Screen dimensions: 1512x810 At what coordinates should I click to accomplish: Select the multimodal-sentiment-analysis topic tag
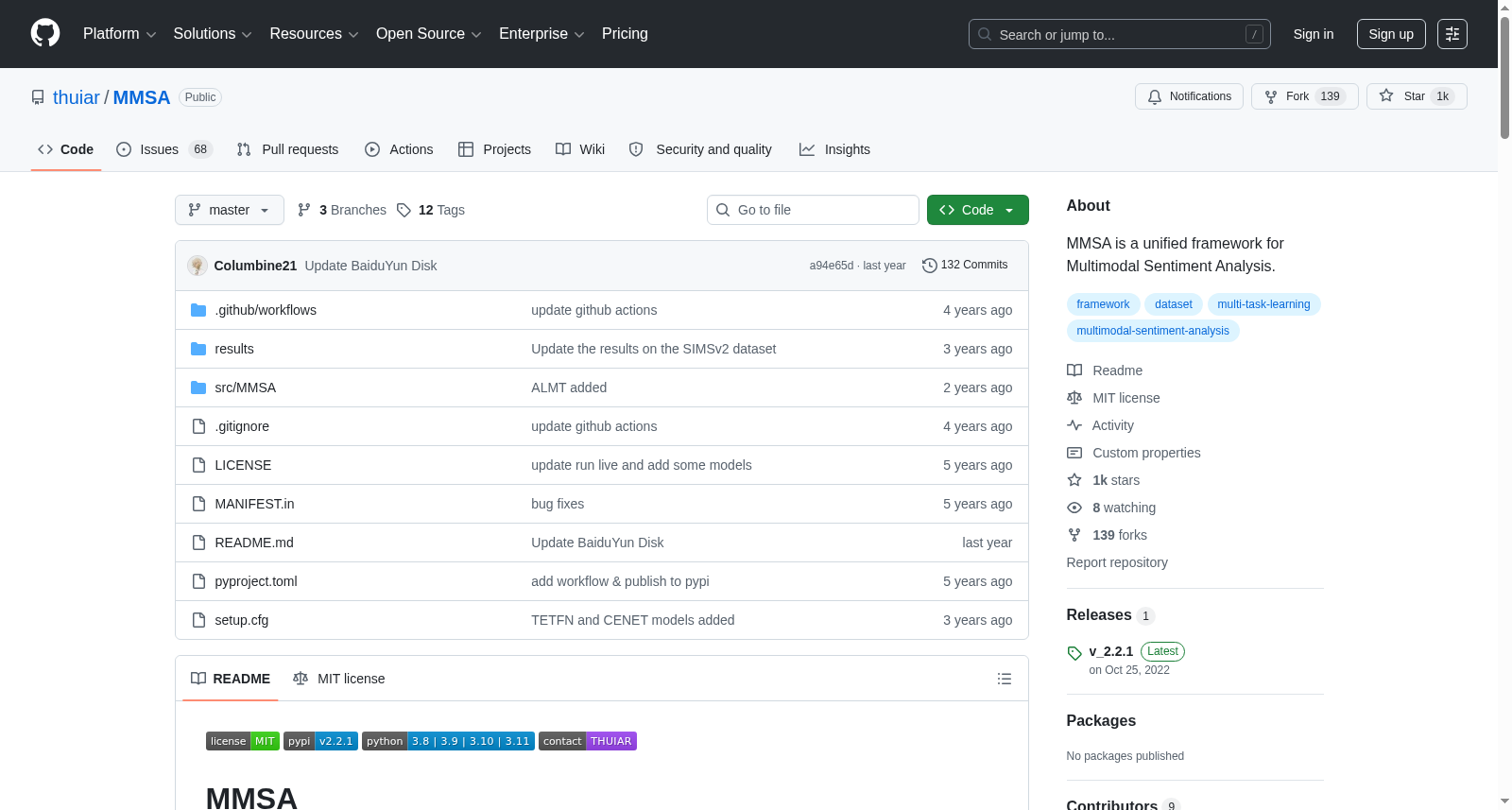pyautogui.click(x=1153, y=331)
